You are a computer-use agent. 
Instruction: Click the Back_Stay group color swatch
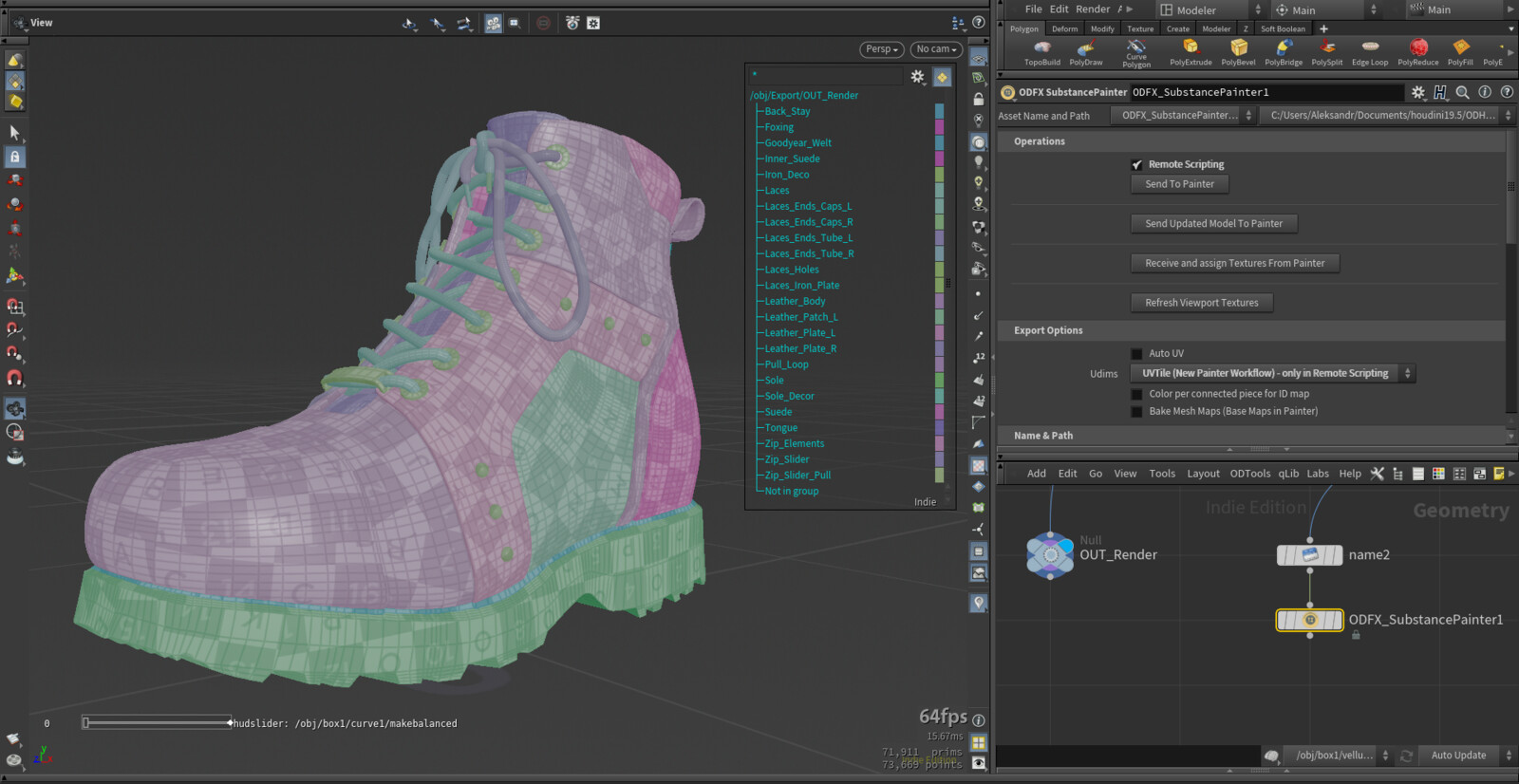coord(940,111)
